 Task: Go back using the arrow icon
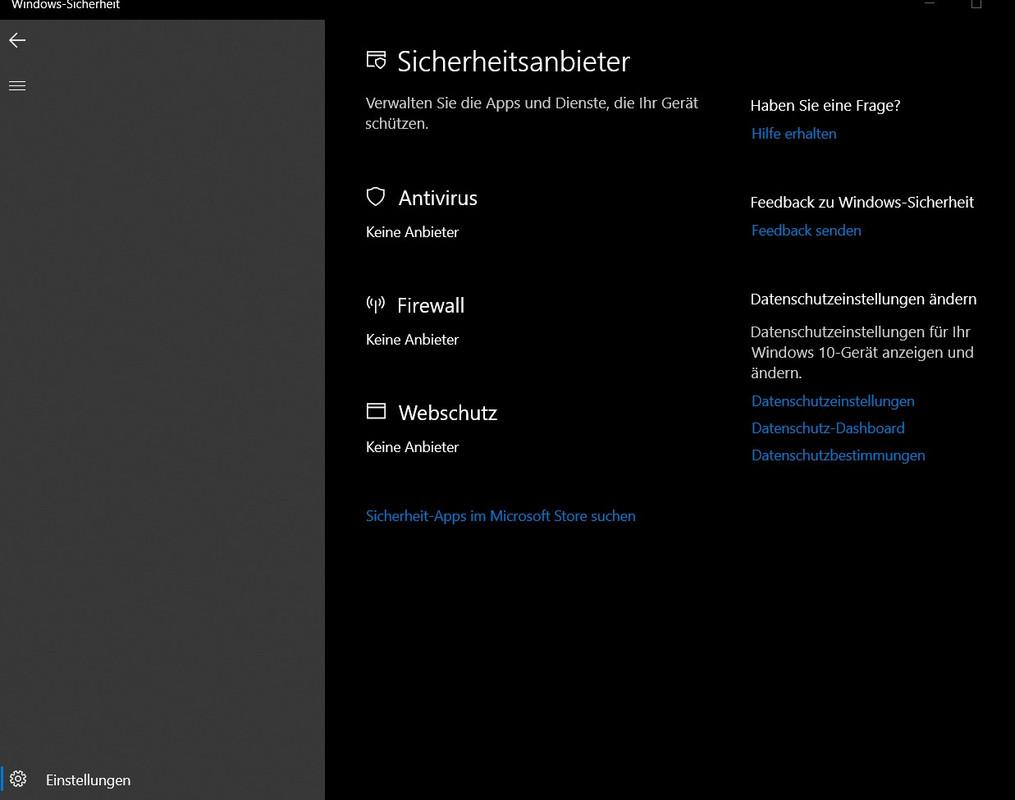(x=17, y=40)
